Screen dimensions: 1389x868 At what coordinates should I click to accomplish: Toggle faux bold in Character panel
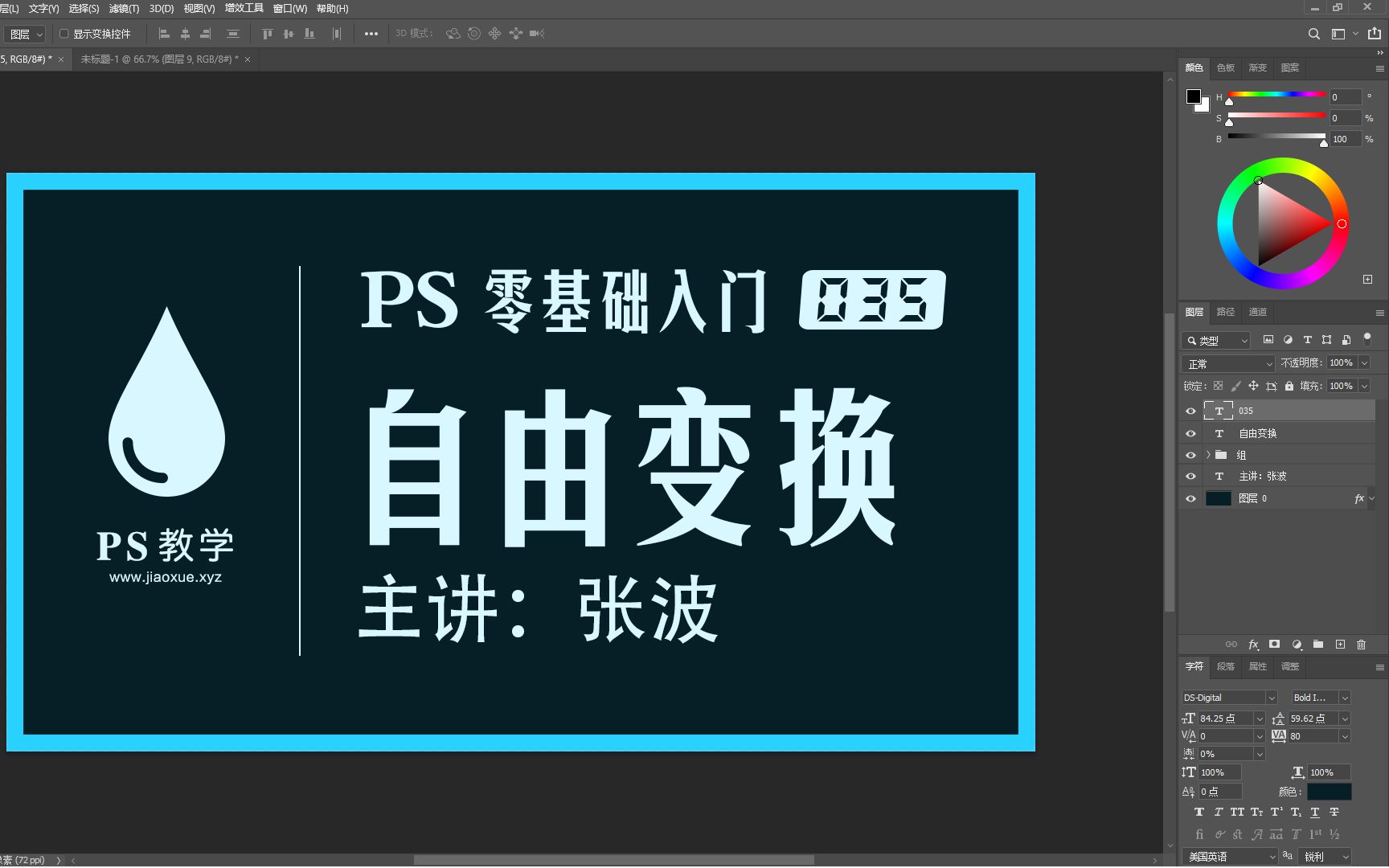(1199, 813)
